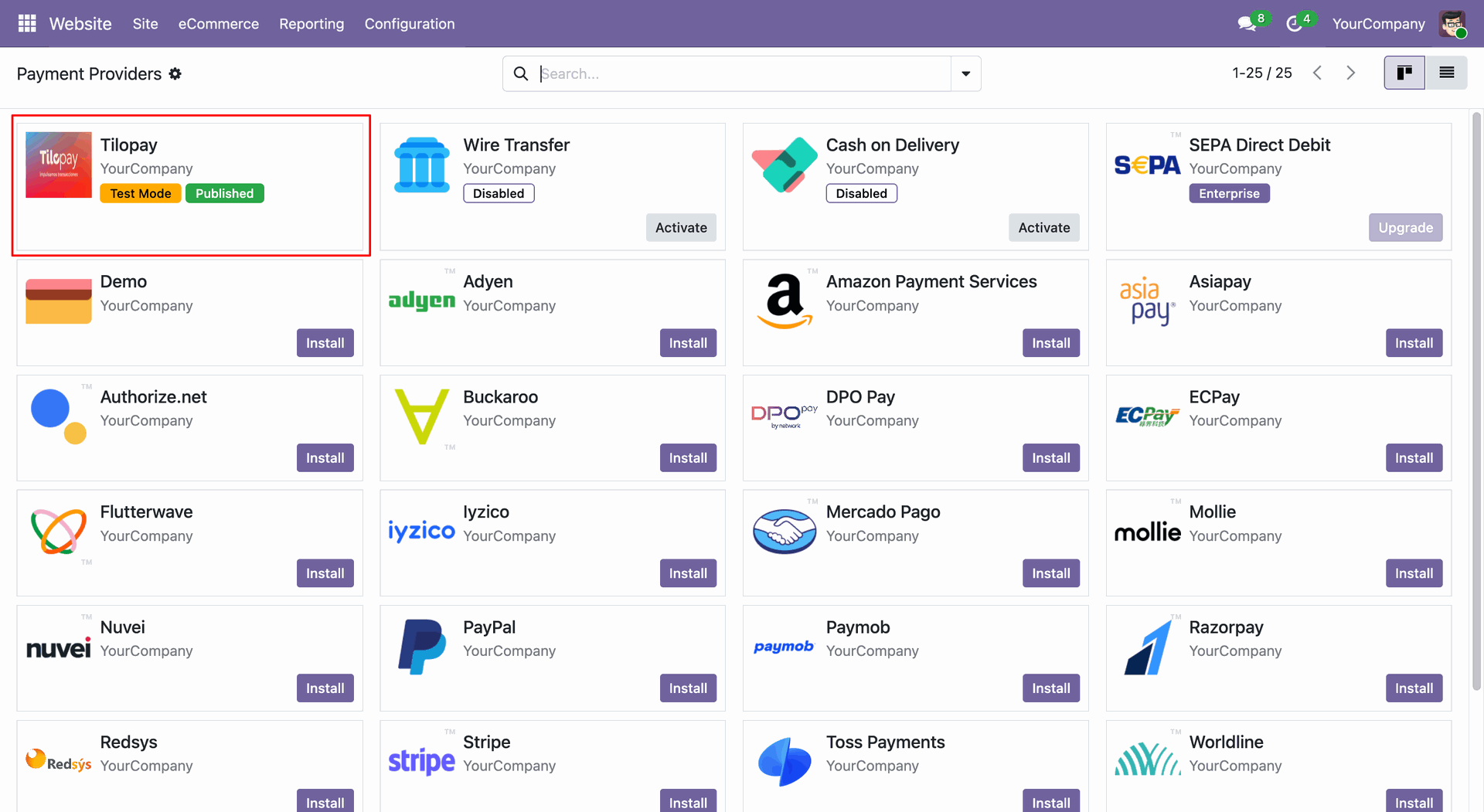Click the vertical page scrollbar
The image size is (1484, 812).
pos(1476,402)
